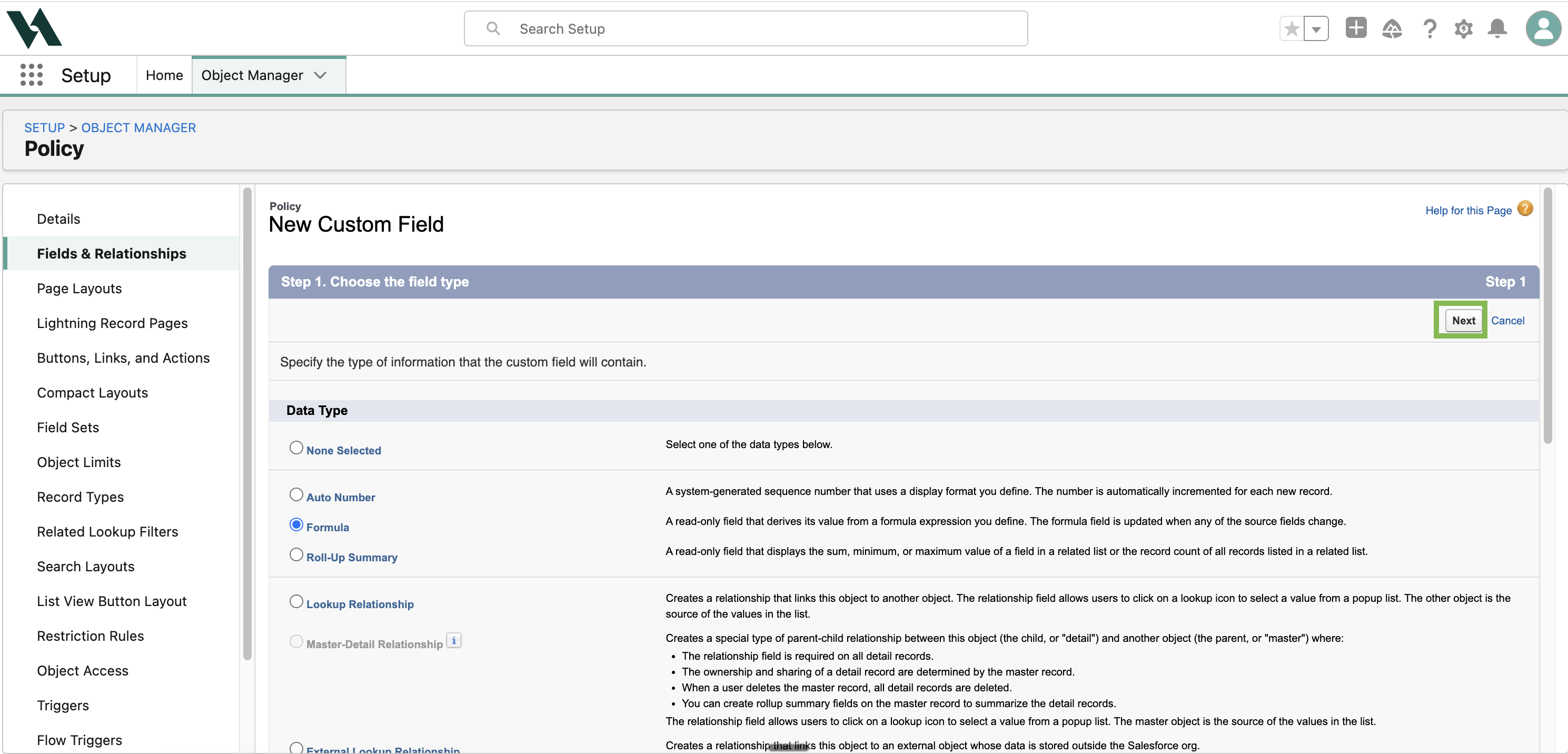The height and width of the screenshot is (754, 1568).
Task: Open the Help question mark icon
Action: coord(1429,28)
